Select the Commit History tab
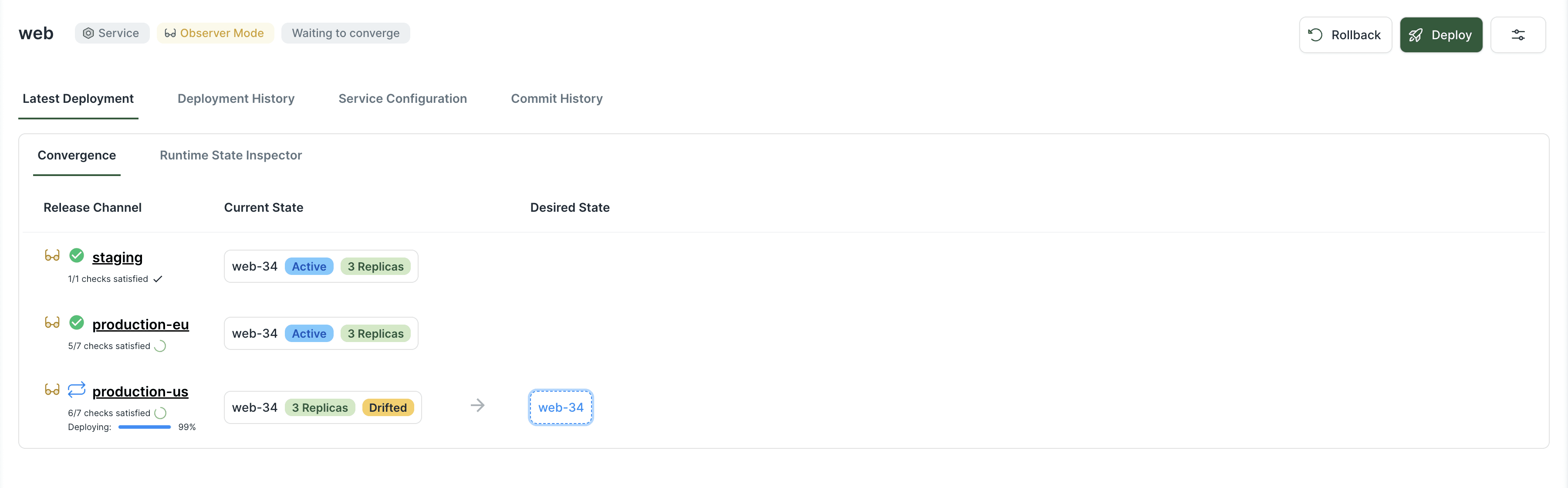 click(557, 99)
